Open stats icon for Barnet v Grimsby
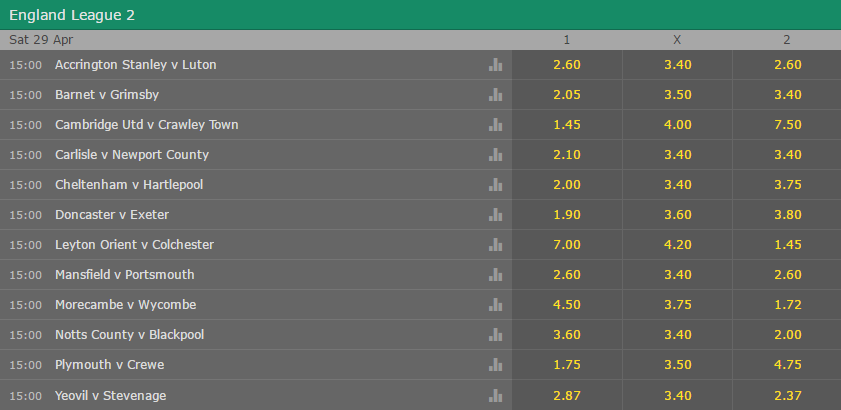Screen dimensions: 841x410 tap(495, 95)
